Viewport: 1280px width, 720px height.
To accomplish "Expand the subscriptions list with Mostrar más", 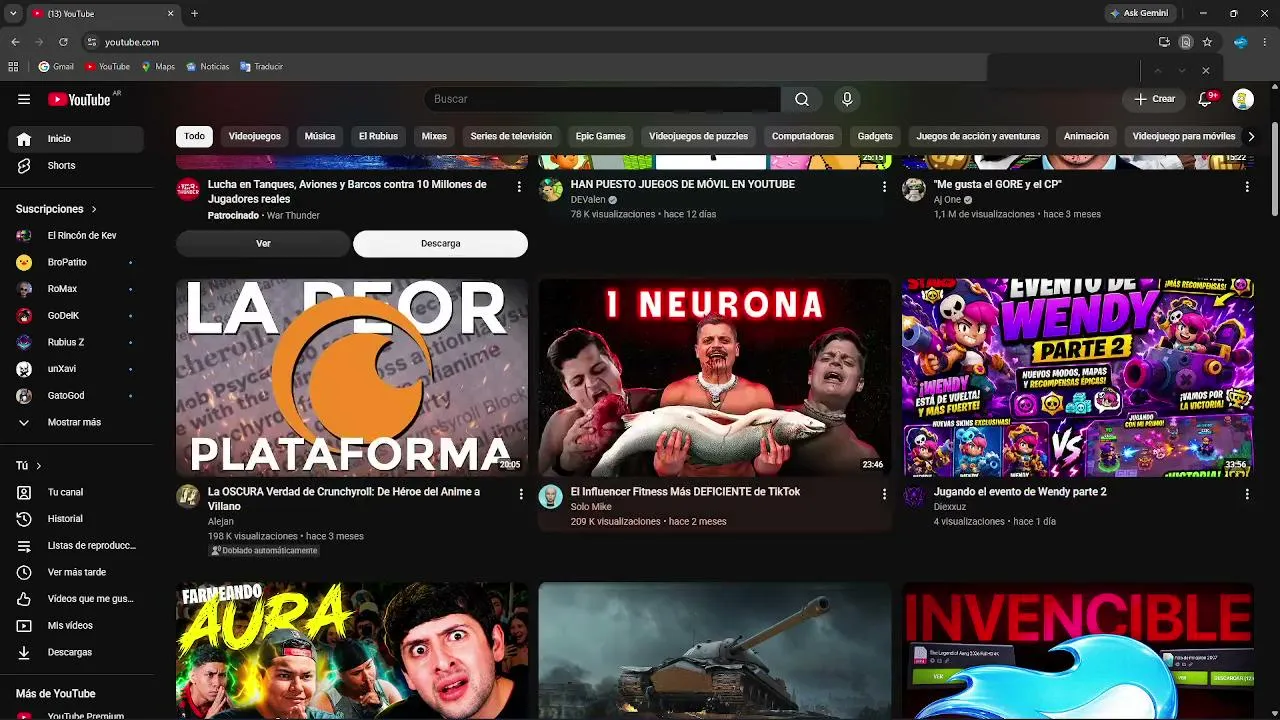I will point(76,422).
